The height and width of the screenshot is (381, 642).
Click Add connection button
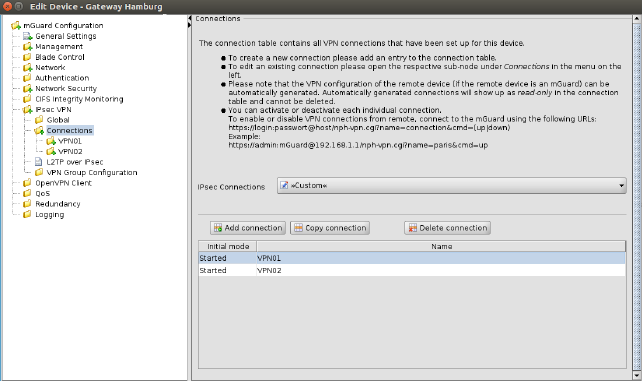coord(248,228)
